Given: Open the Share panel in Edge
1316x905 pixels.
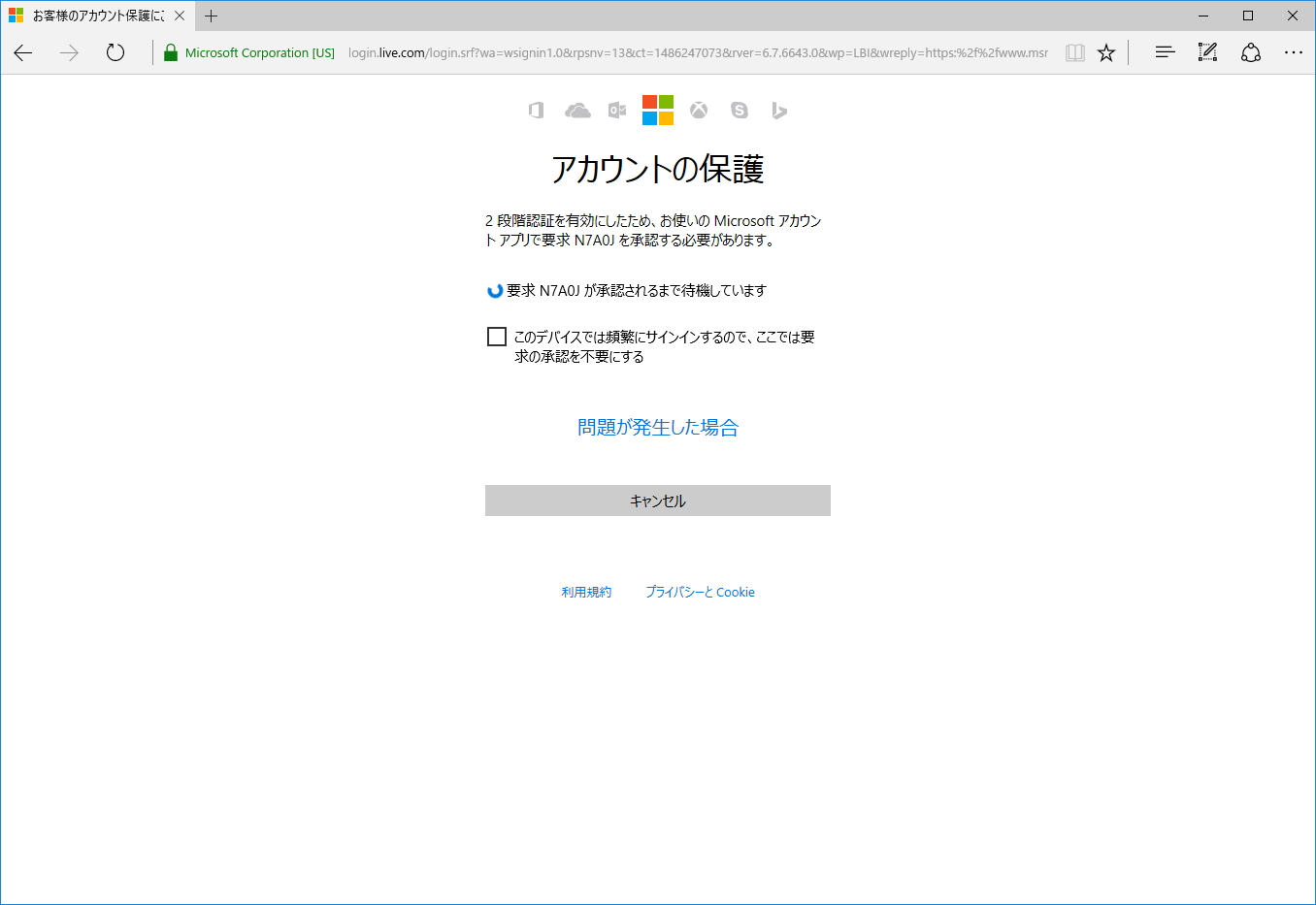Looking at the screenshot, I should [x=1251, y=52].
